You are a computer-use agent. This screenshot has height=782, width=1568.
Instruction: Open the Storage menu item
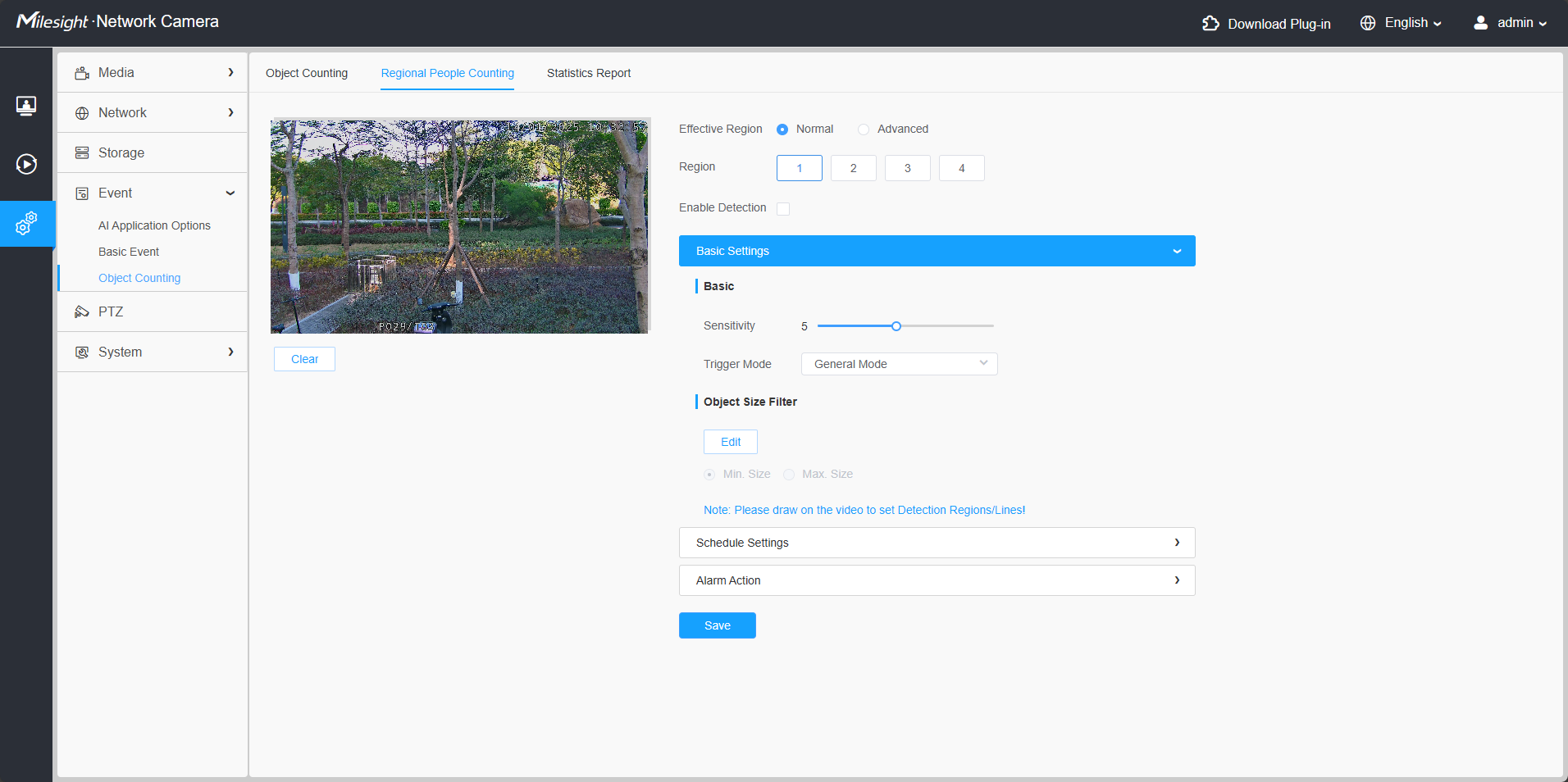(153, 152)
